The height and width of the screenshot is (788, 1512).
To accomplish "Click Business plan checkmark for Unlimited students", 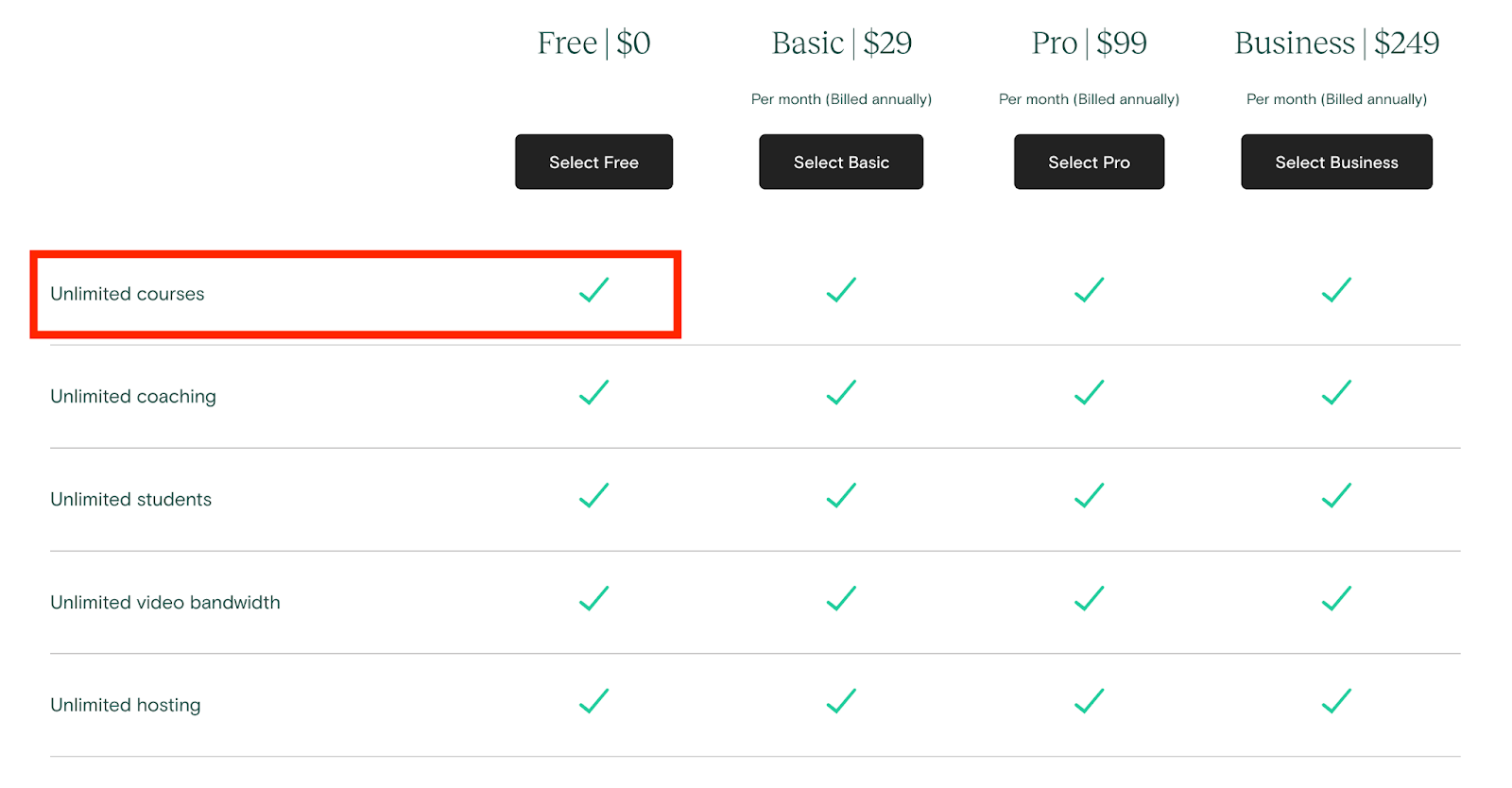I will 1336,495.
